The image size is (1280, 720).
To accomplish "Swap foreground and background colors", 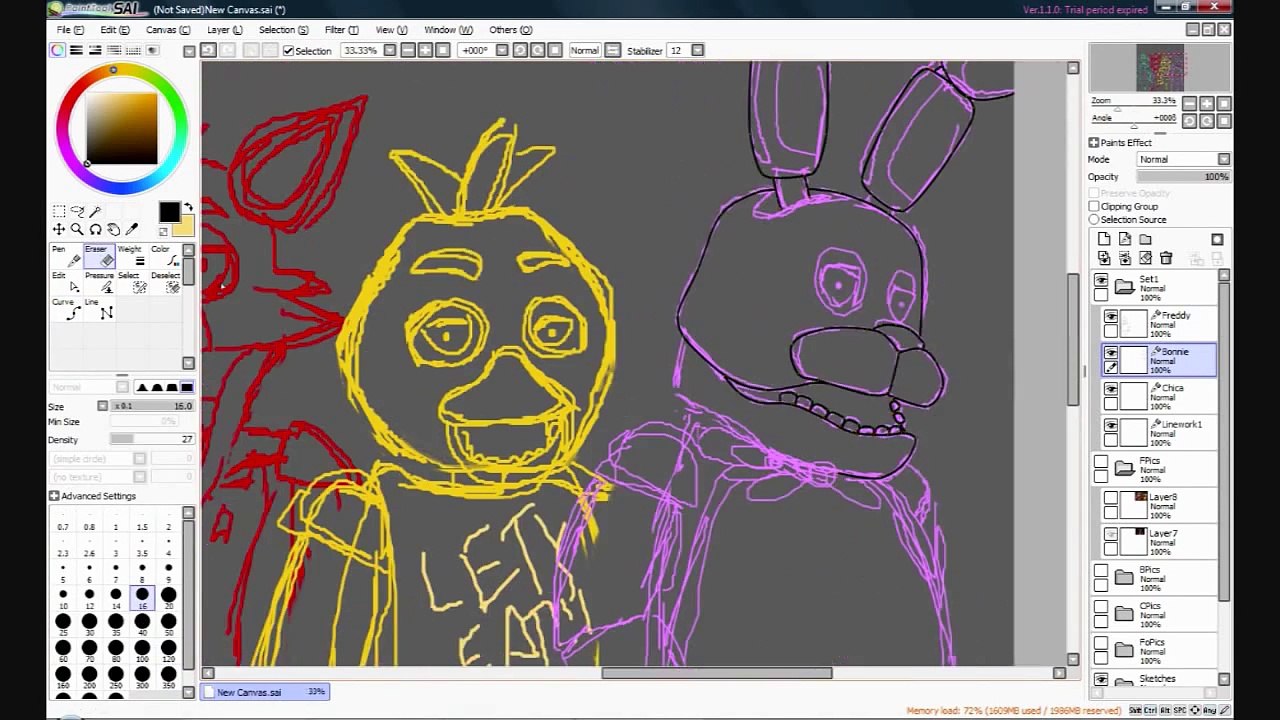I will coord(188,207).
